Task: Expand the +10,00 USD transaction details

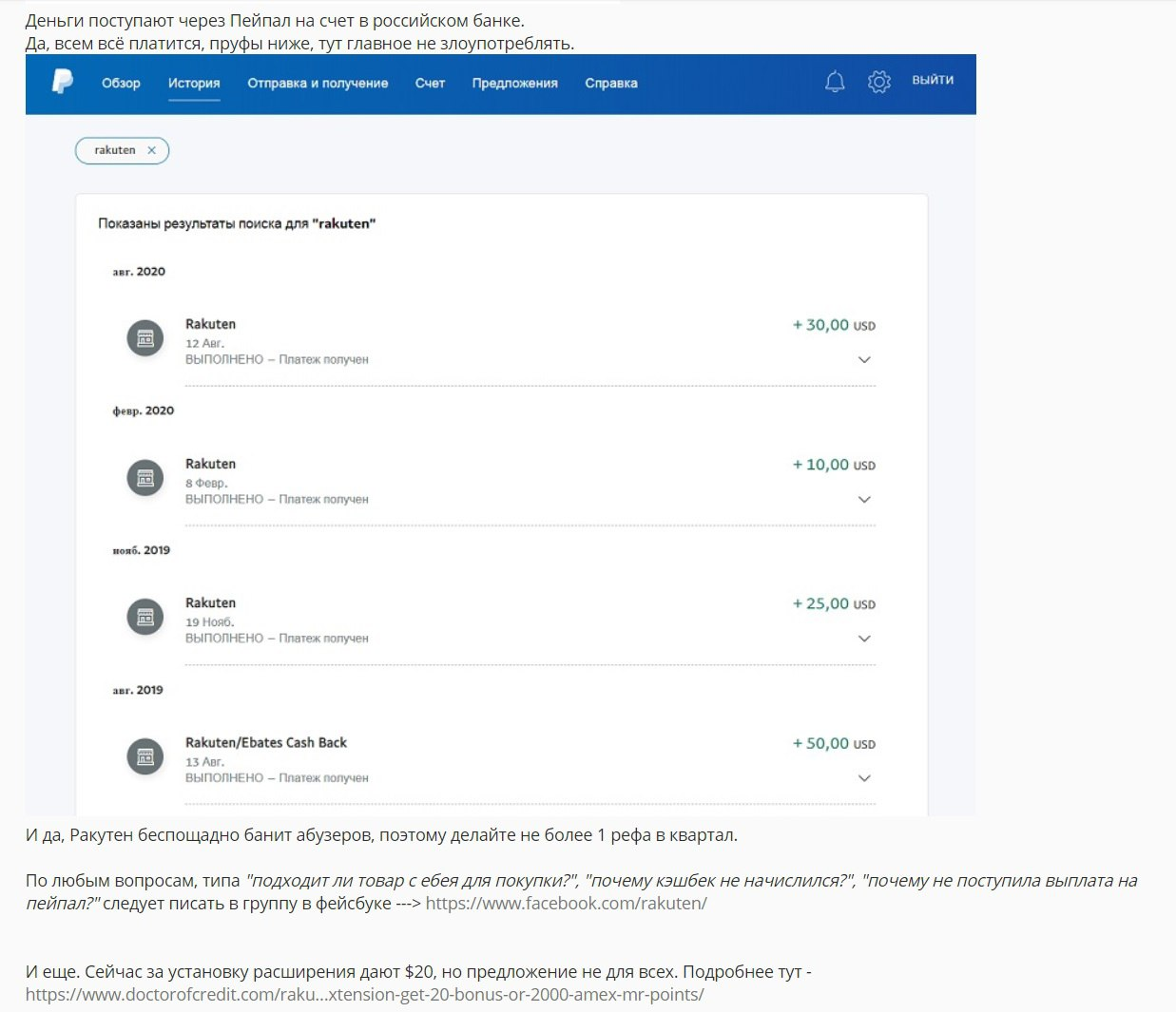Action: coord(864,500)
